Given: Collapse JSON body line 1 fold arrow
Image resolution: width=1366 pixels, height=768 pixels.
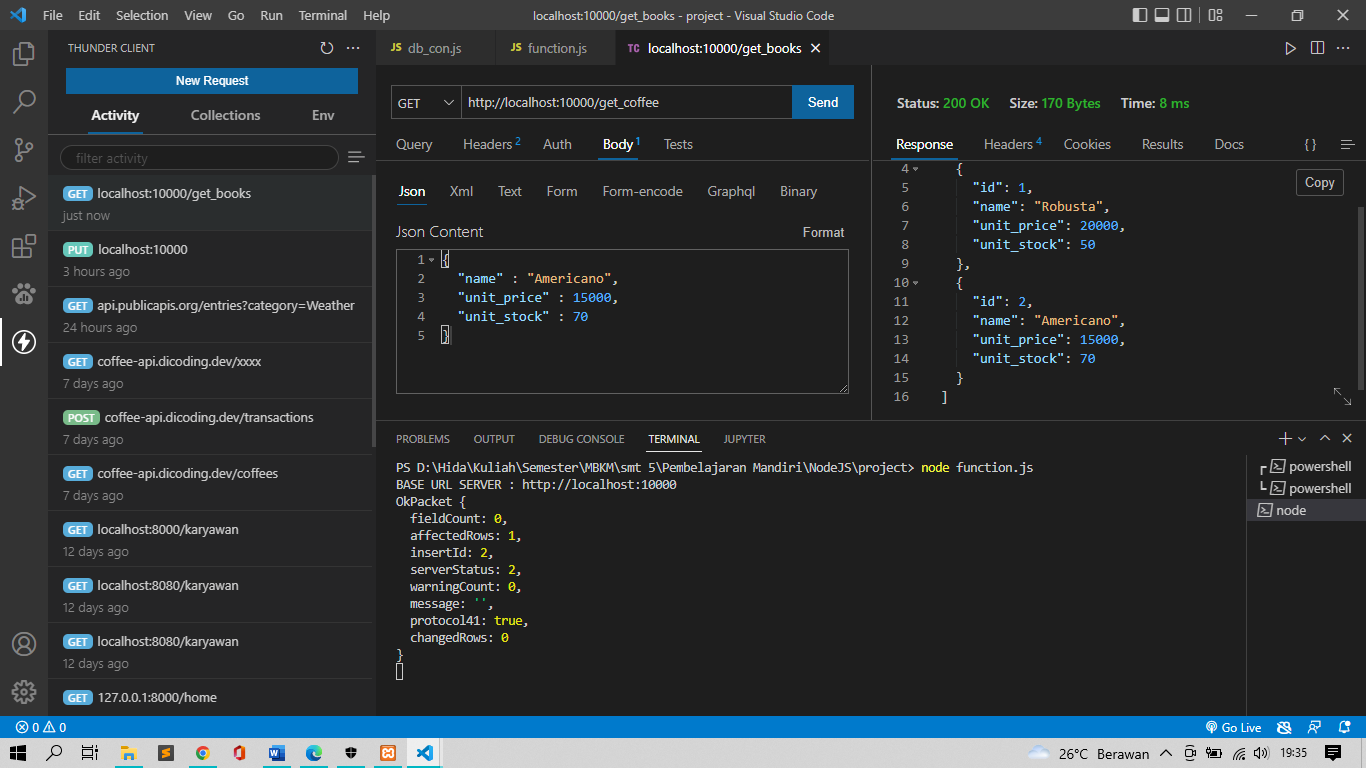Looking at the screenshot, I should (x=431, y=260).
